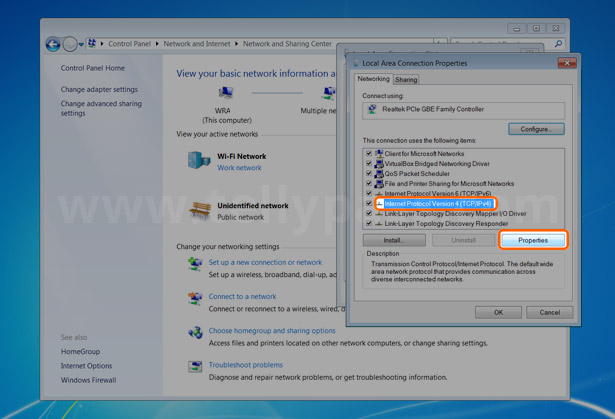Click the Multiple networks icon in map

pos(329,93)
